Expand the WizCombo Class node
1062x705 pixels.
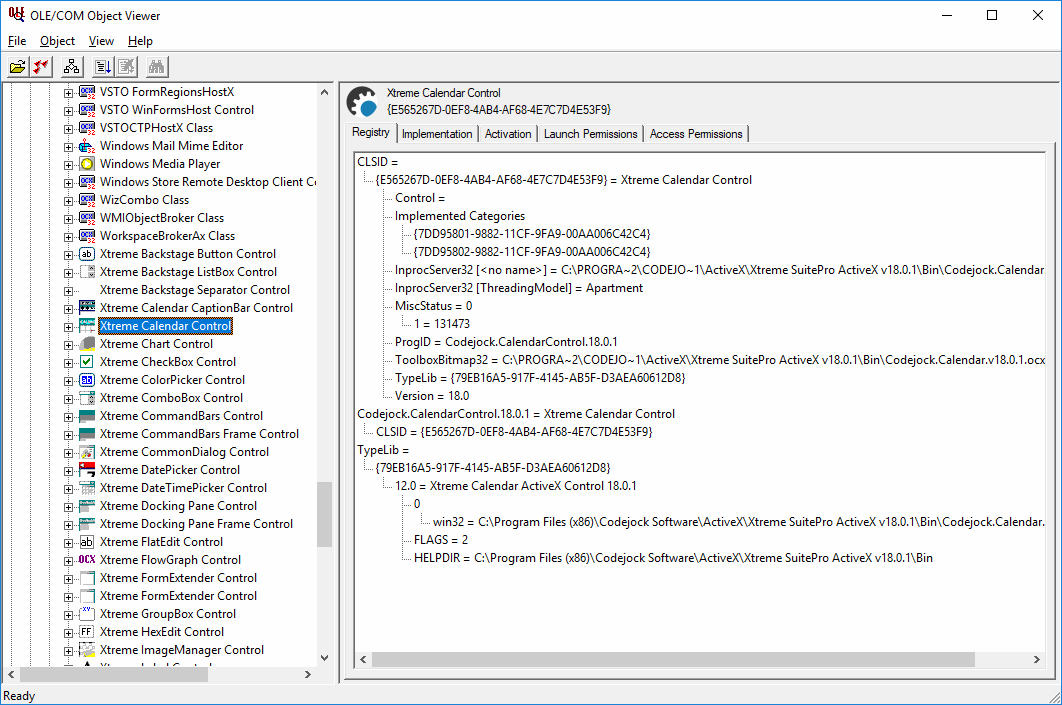tap(68, 200)
